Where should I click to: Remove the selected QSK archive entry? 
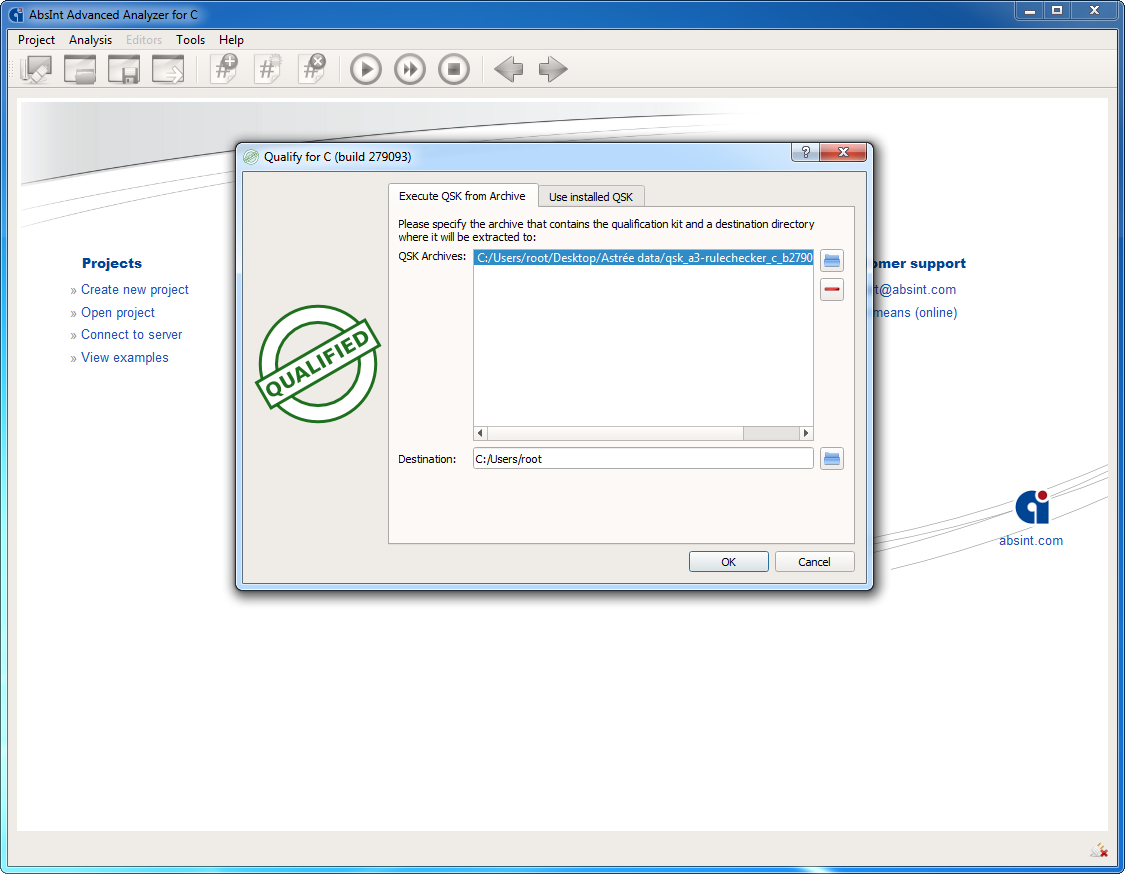832,289
